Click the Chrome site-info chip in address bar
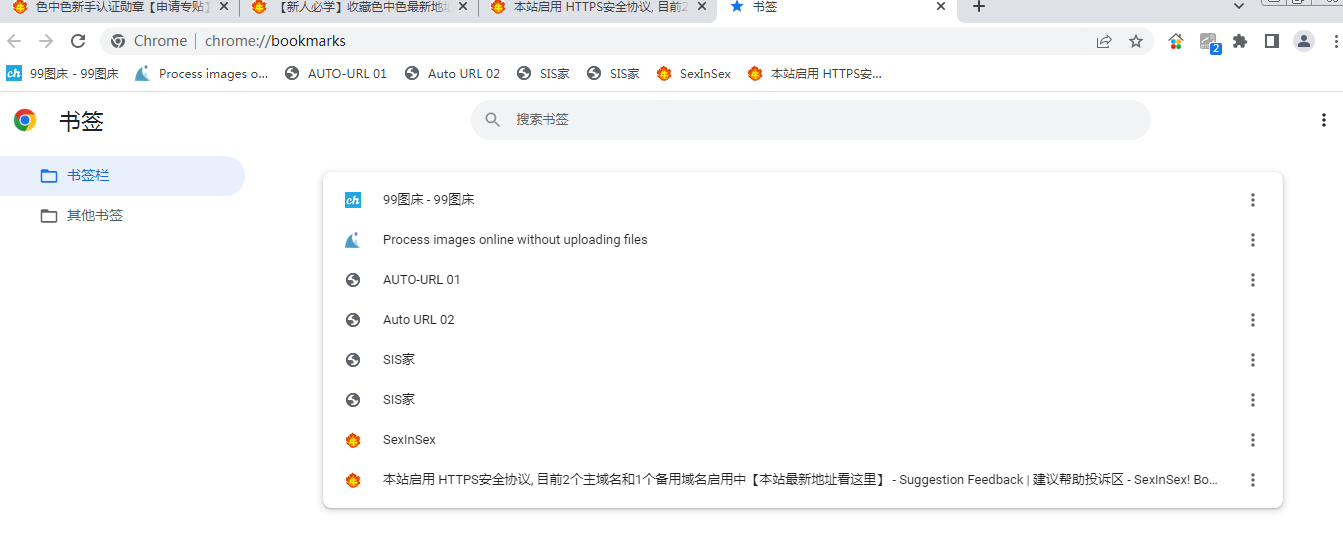This screenshot has width=1343, height=544. tap(148, 41)
